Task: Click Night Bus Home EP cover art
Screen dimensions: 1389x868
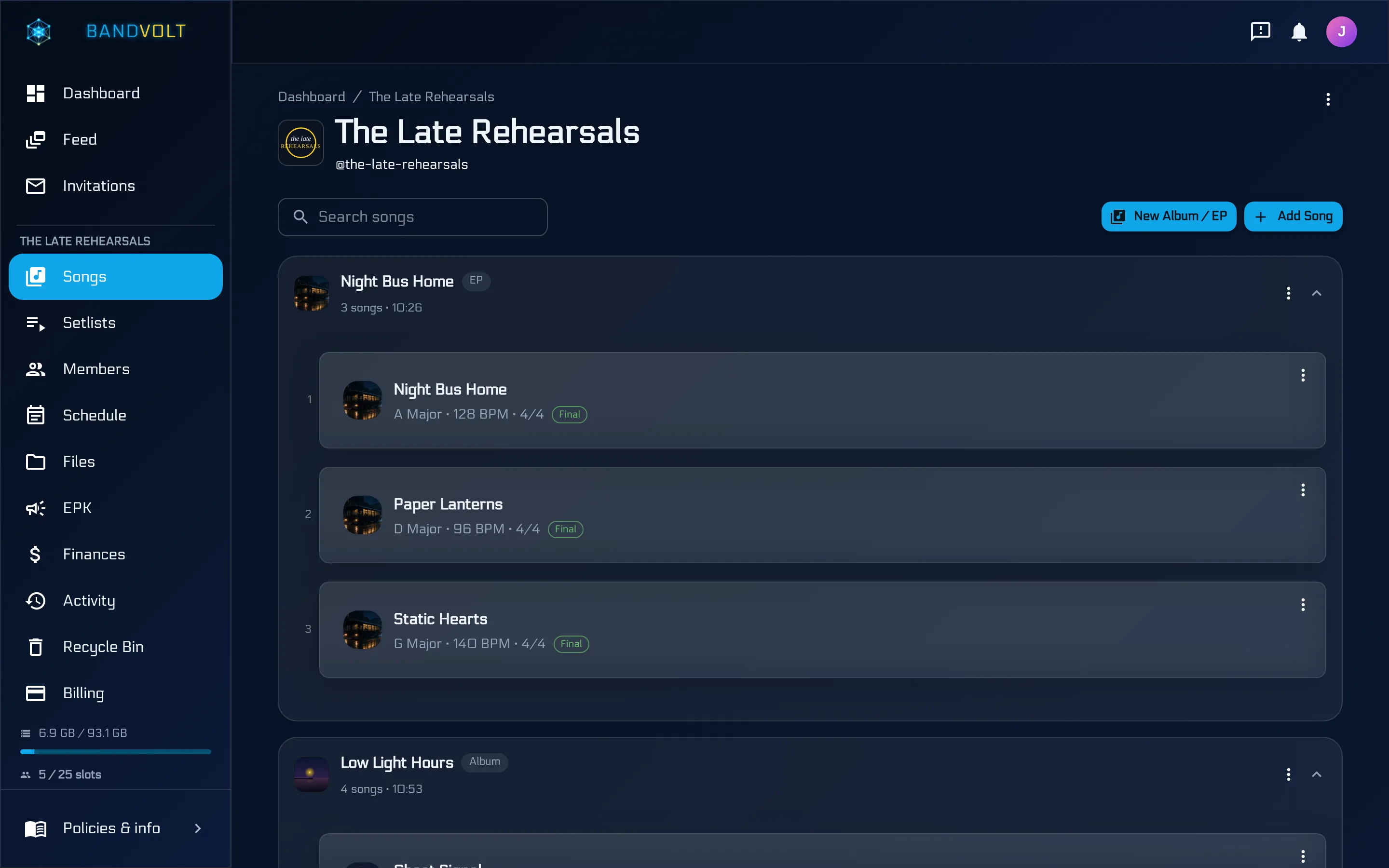Action: tap(311, 293)
